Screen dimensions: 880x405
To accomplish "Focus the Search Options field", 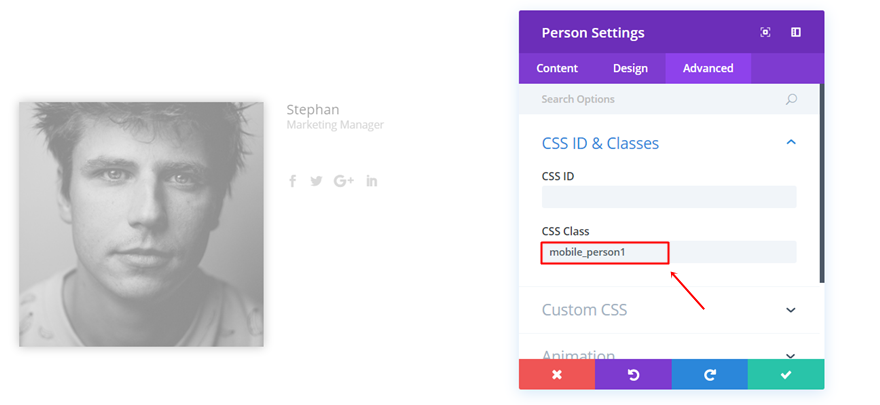I will pyautogui.click(x=655, y=99).
